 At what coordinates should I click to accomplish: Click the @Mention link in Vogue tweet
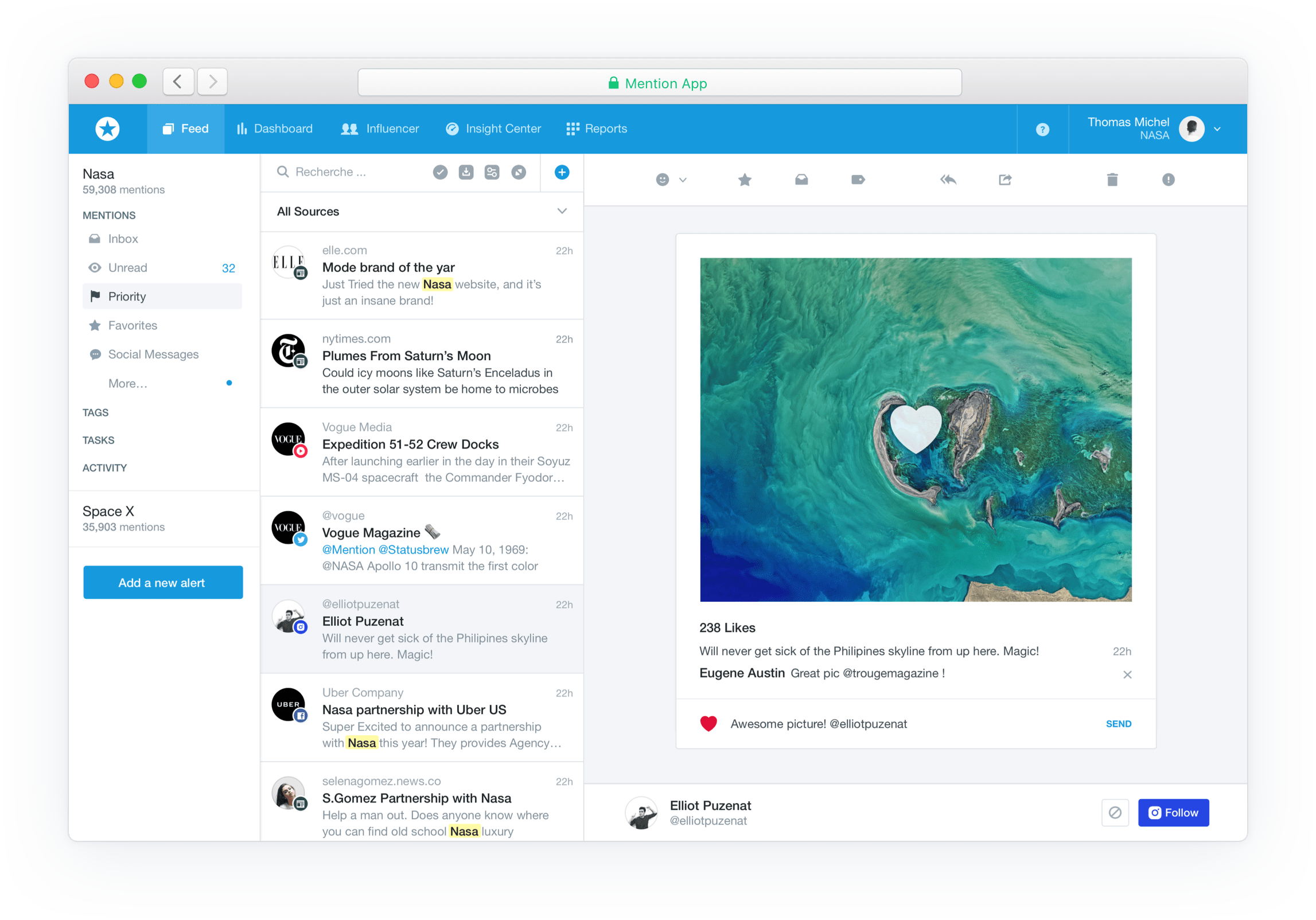click(348, 549)
